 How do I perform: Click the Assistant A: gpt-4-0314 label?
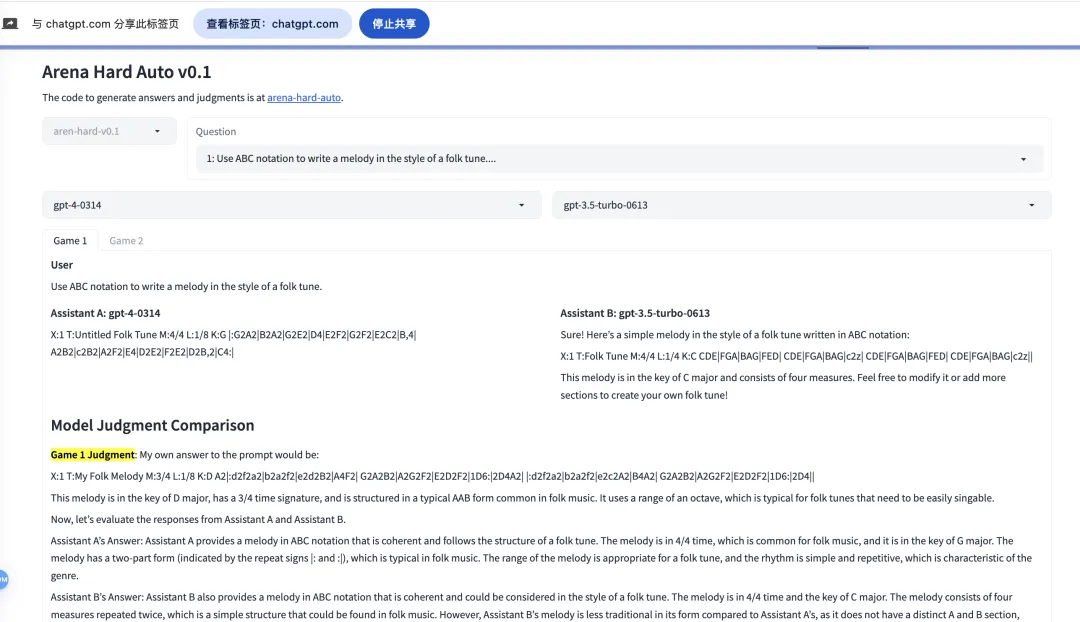coord(105,313)
